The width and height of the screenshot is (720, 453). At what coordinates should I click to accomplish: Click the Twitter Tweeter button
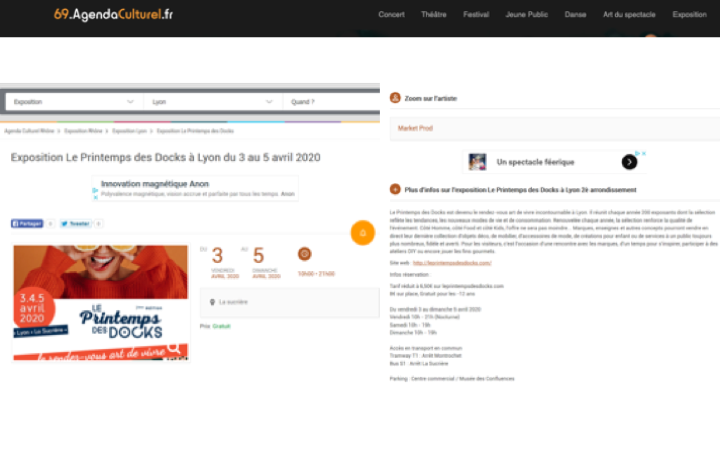point(75,224)
